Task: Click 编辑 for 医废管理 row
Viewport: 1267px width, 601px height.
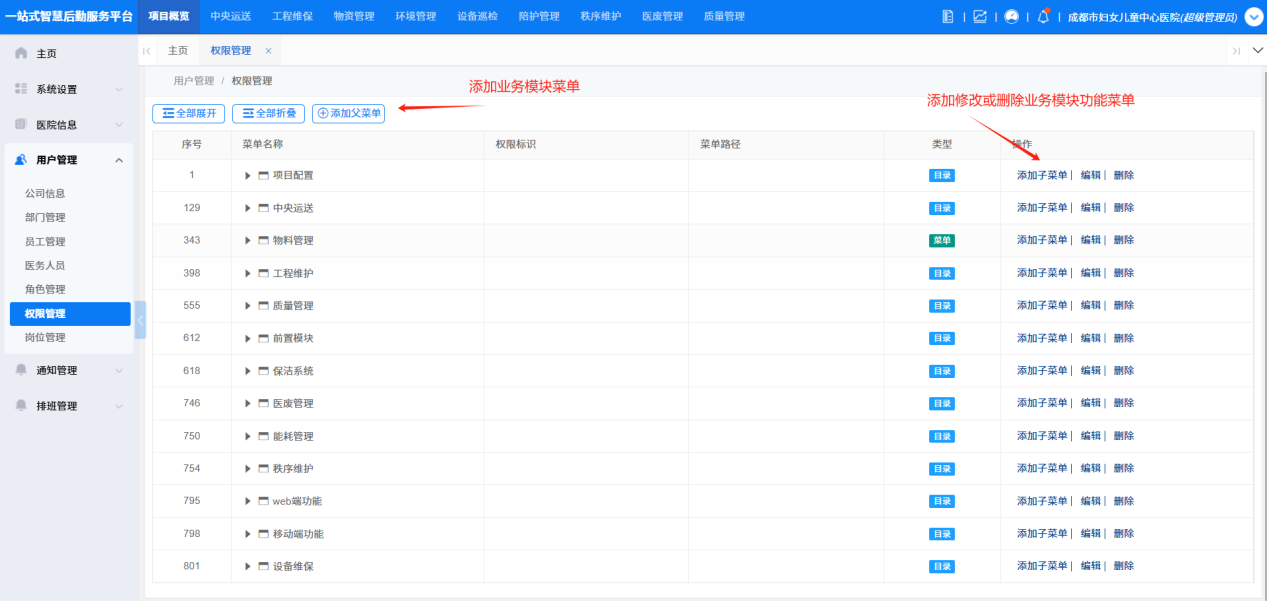Action: (1091, 404)
